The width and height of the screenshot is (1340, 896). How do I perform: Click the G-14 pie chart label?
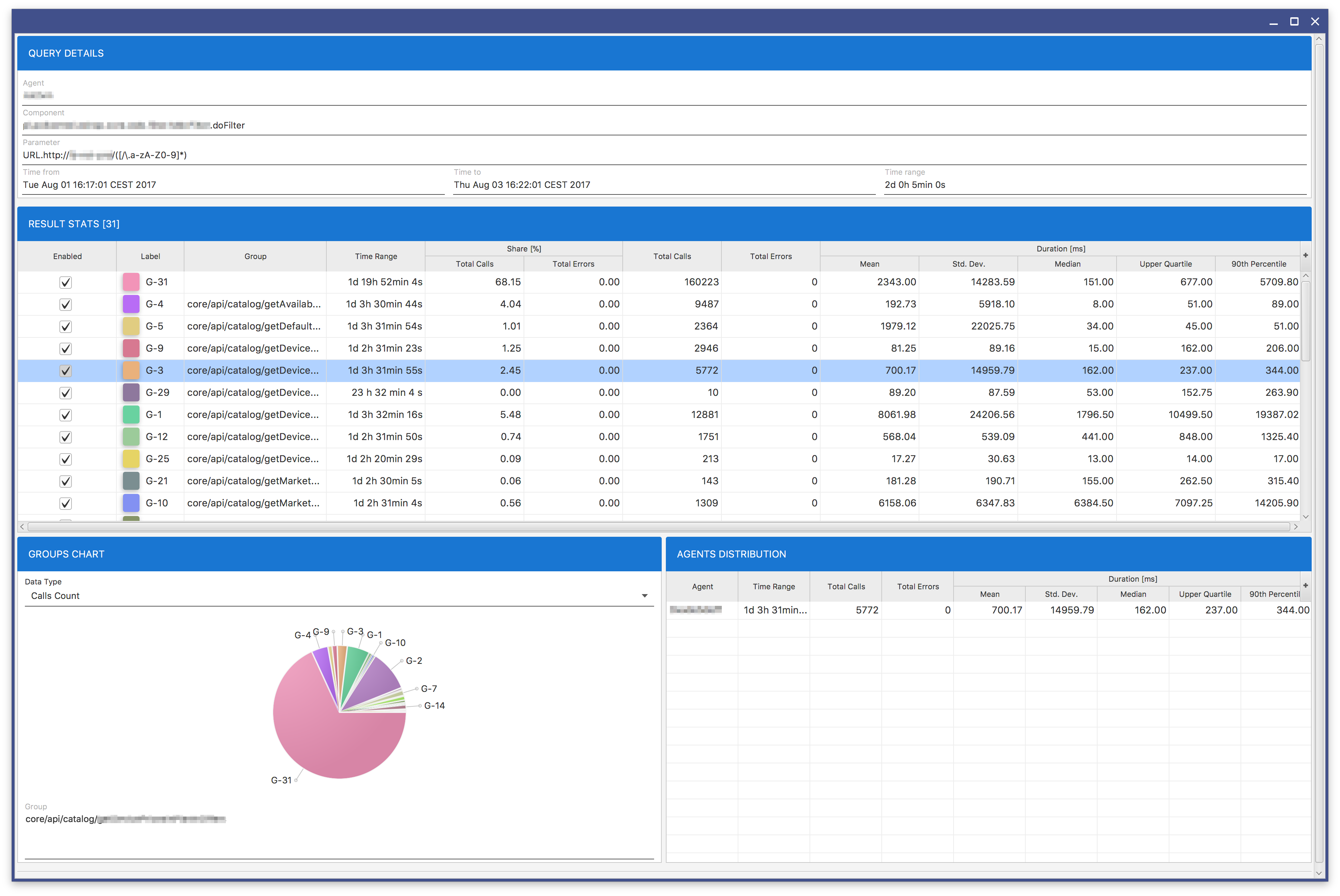pyautogui.click(x=434, y=706)
